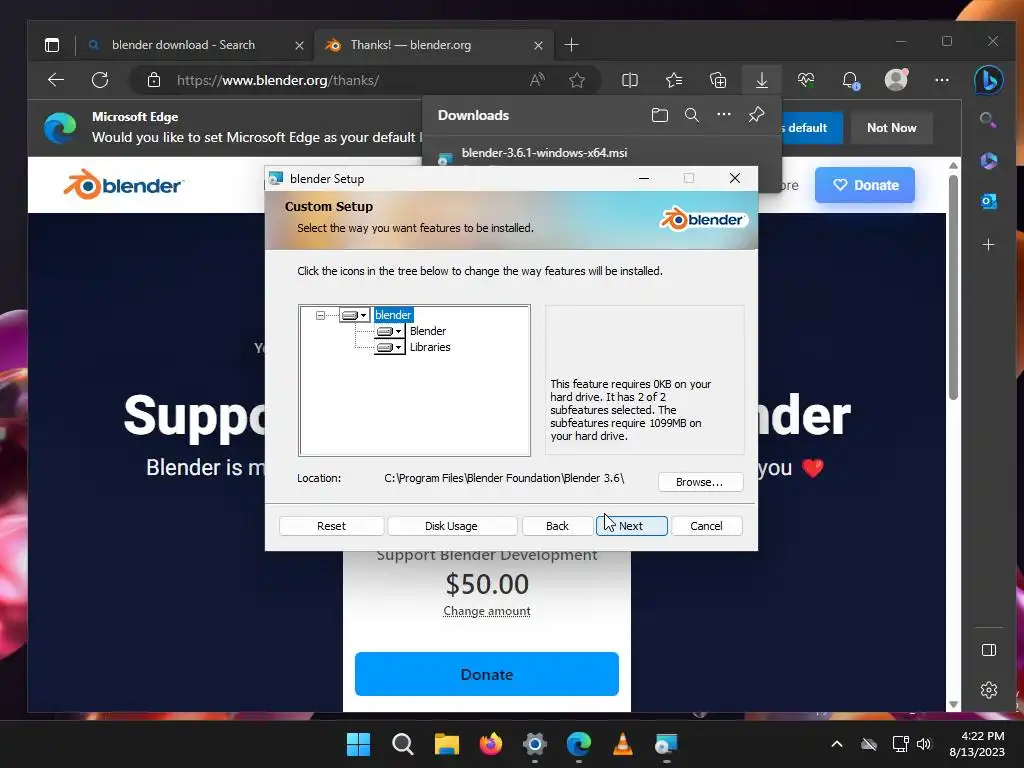Open sidebar settings gear
The image size is (1024, 768).
[988, 690]
